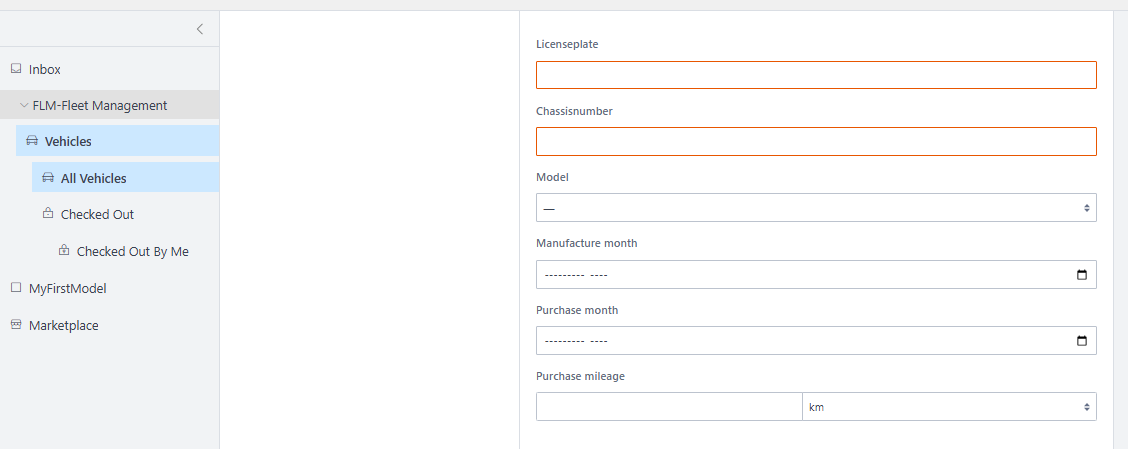The width and height of the screenshot is (1128, 449).
Task: Focus the Chassisnumber text field
Action: (816, 141)
